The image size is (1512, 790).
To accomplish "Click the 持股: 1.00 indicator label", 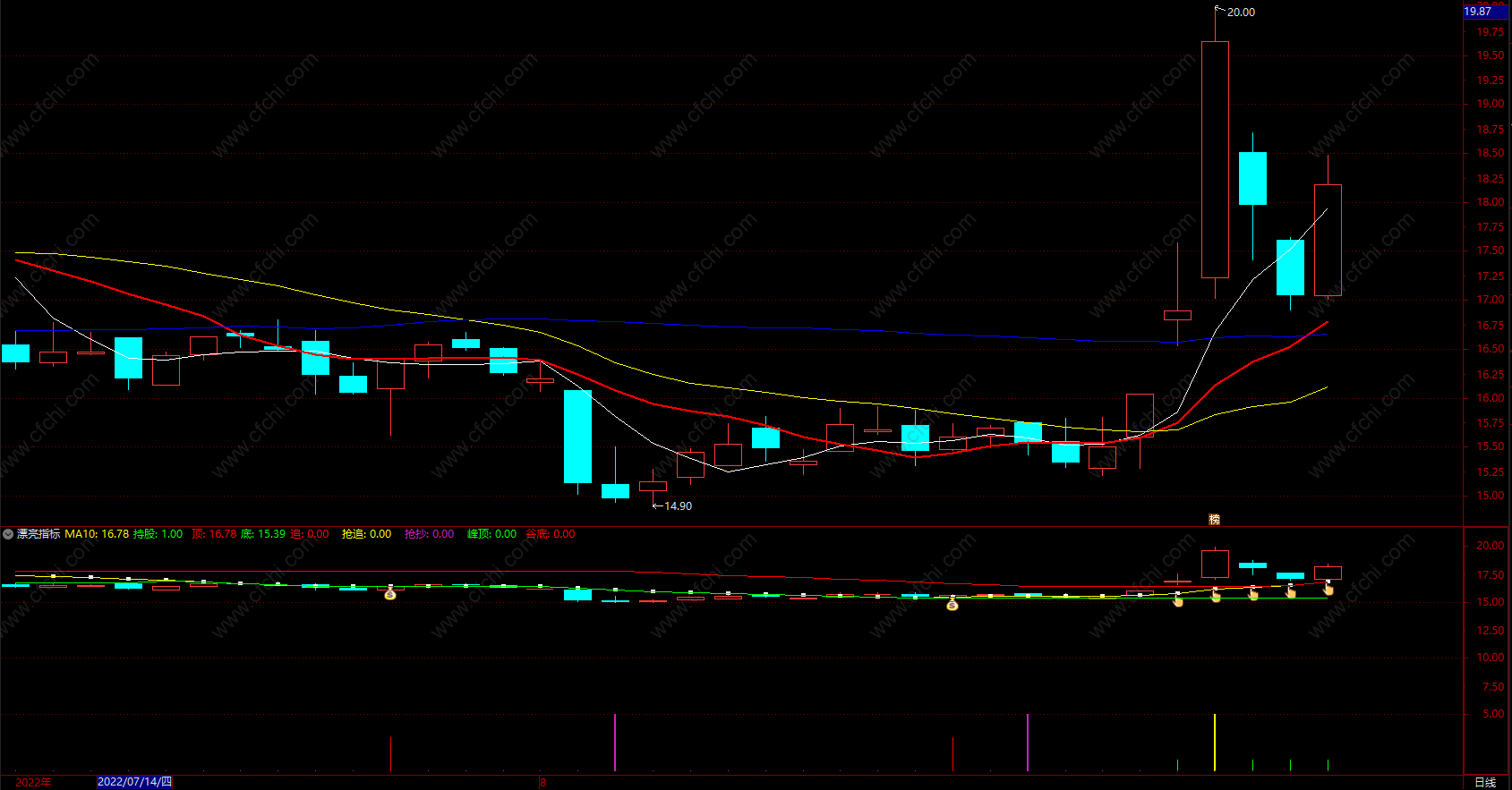I will click(158, 534).
